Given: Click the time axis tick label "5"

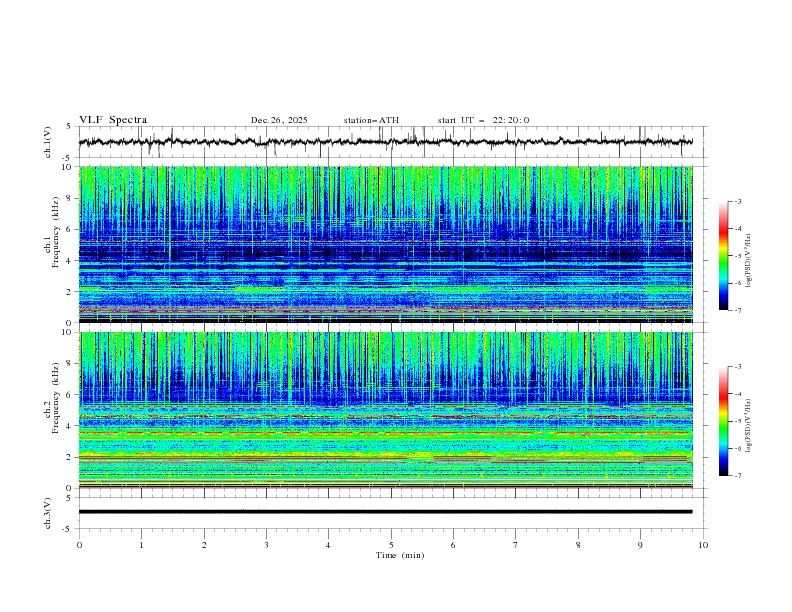Looking at the screenshot, I should [x=391, y=545].
